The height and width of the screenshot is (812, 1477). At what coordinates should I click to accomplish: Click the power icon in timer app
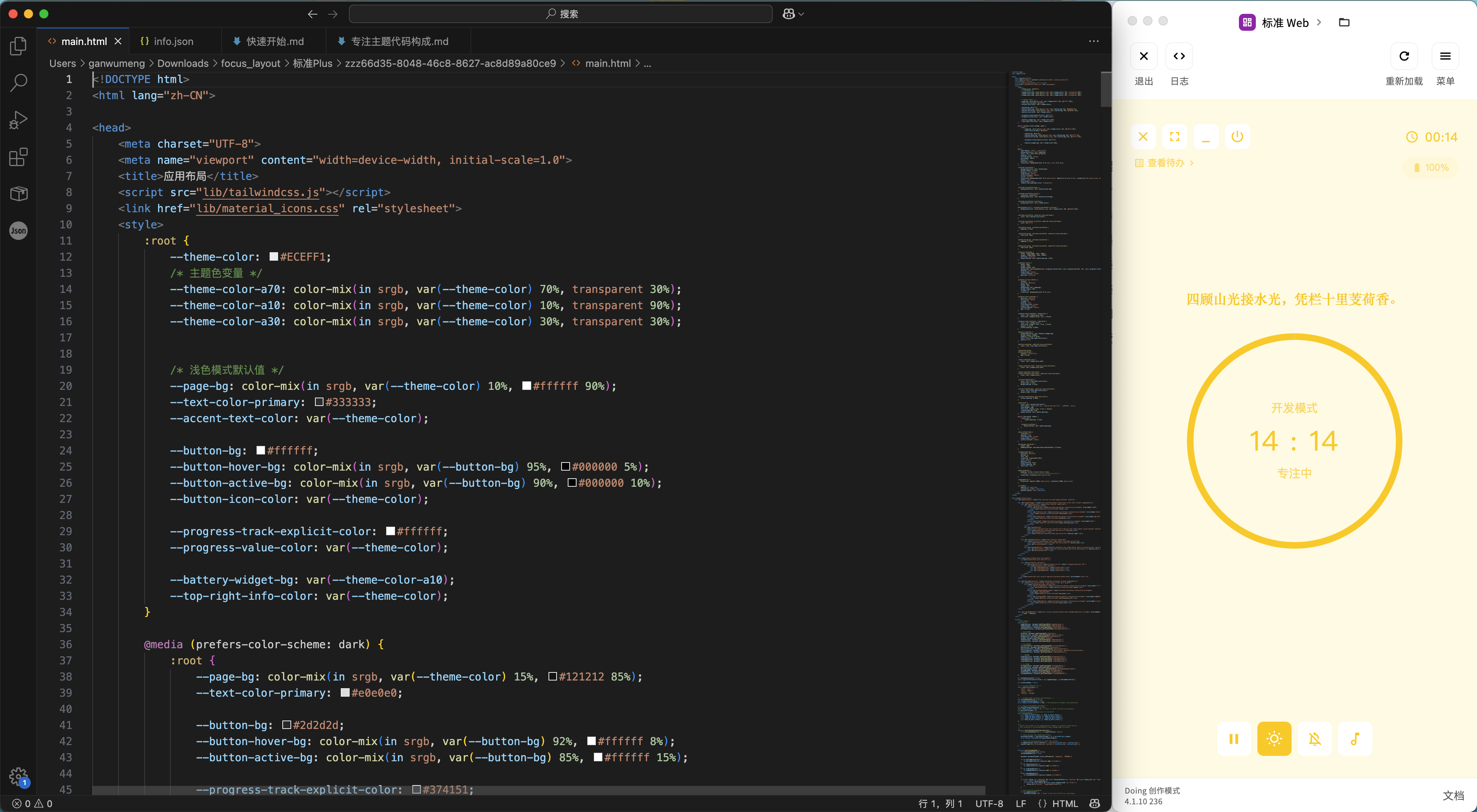[1237, 137]
